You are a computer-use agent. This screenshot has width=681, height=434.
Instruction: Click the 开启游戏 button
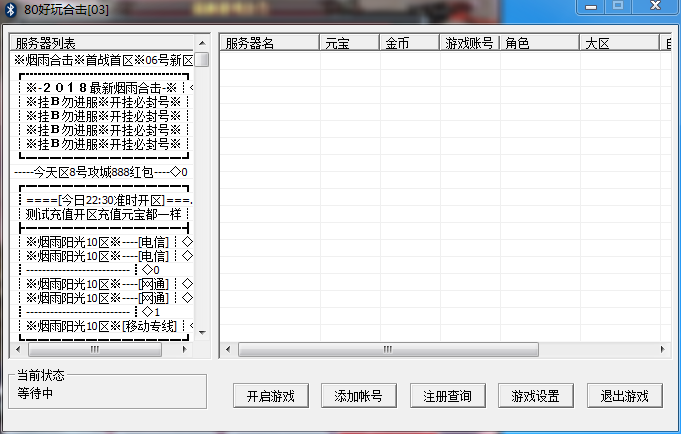pos(271,395)
